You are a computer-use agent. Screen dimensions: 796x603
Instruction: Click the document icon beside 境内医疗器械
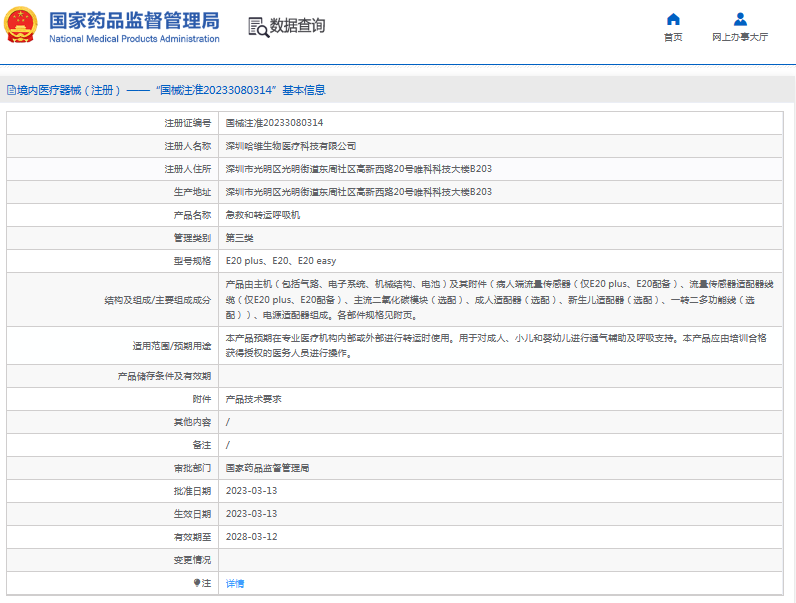click(x=10, y=90)
